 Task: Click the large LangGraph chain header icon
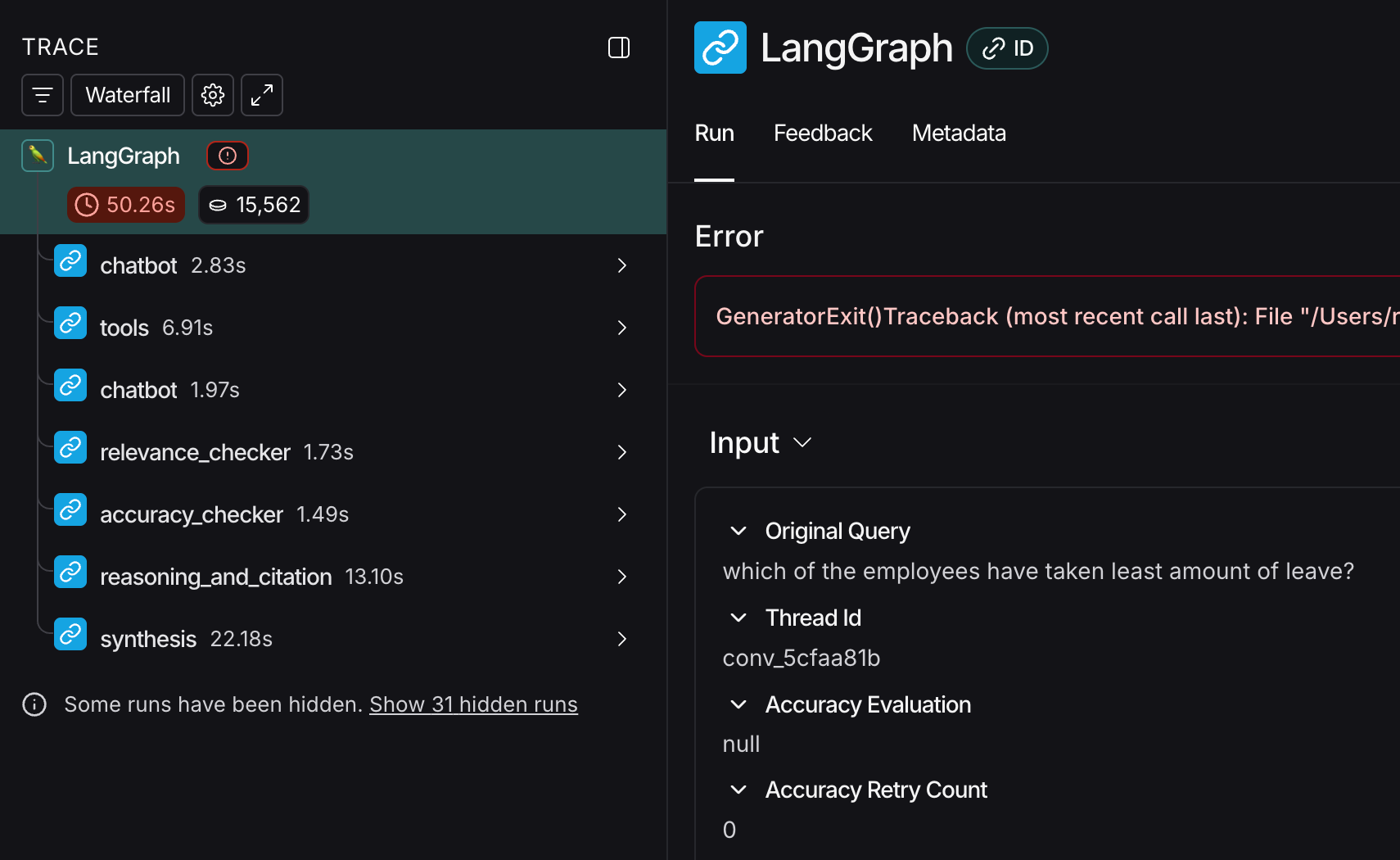[x=720, y=48]
